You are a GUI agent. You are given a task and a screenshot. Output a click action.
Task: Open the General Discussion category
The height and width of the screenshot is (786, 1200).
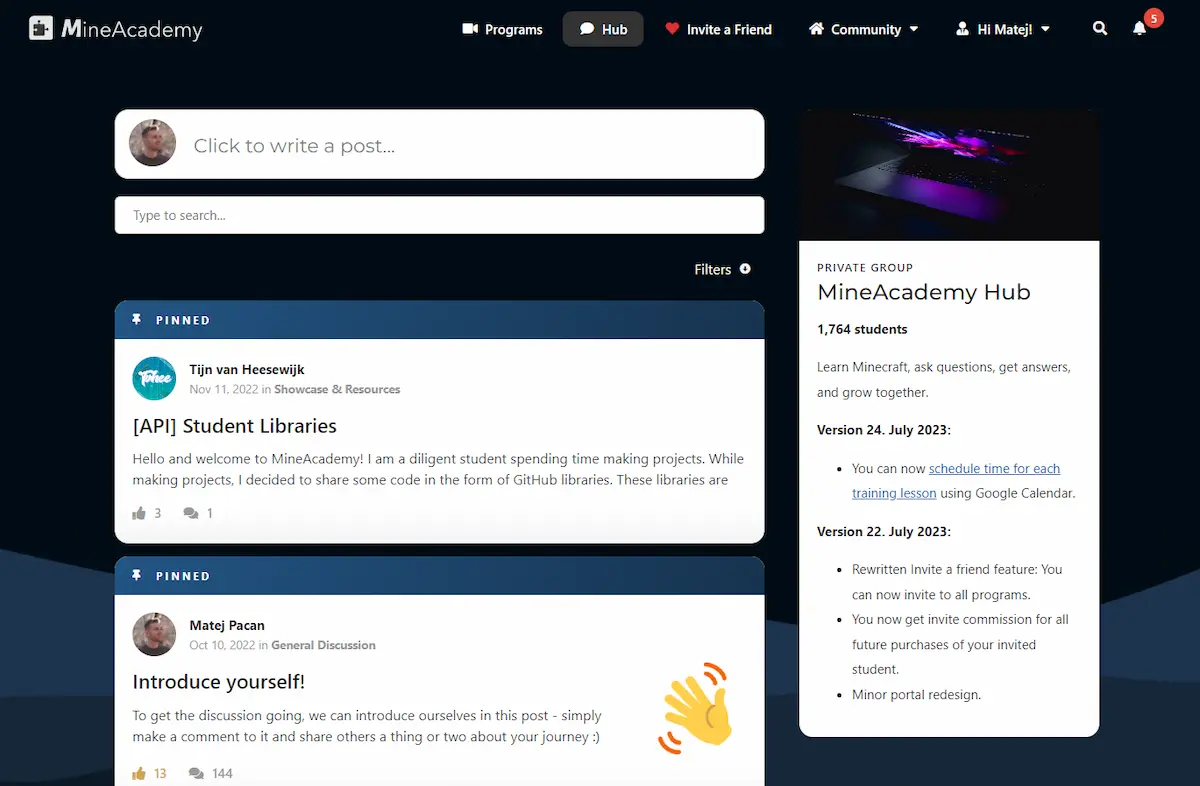pos(323,645)
